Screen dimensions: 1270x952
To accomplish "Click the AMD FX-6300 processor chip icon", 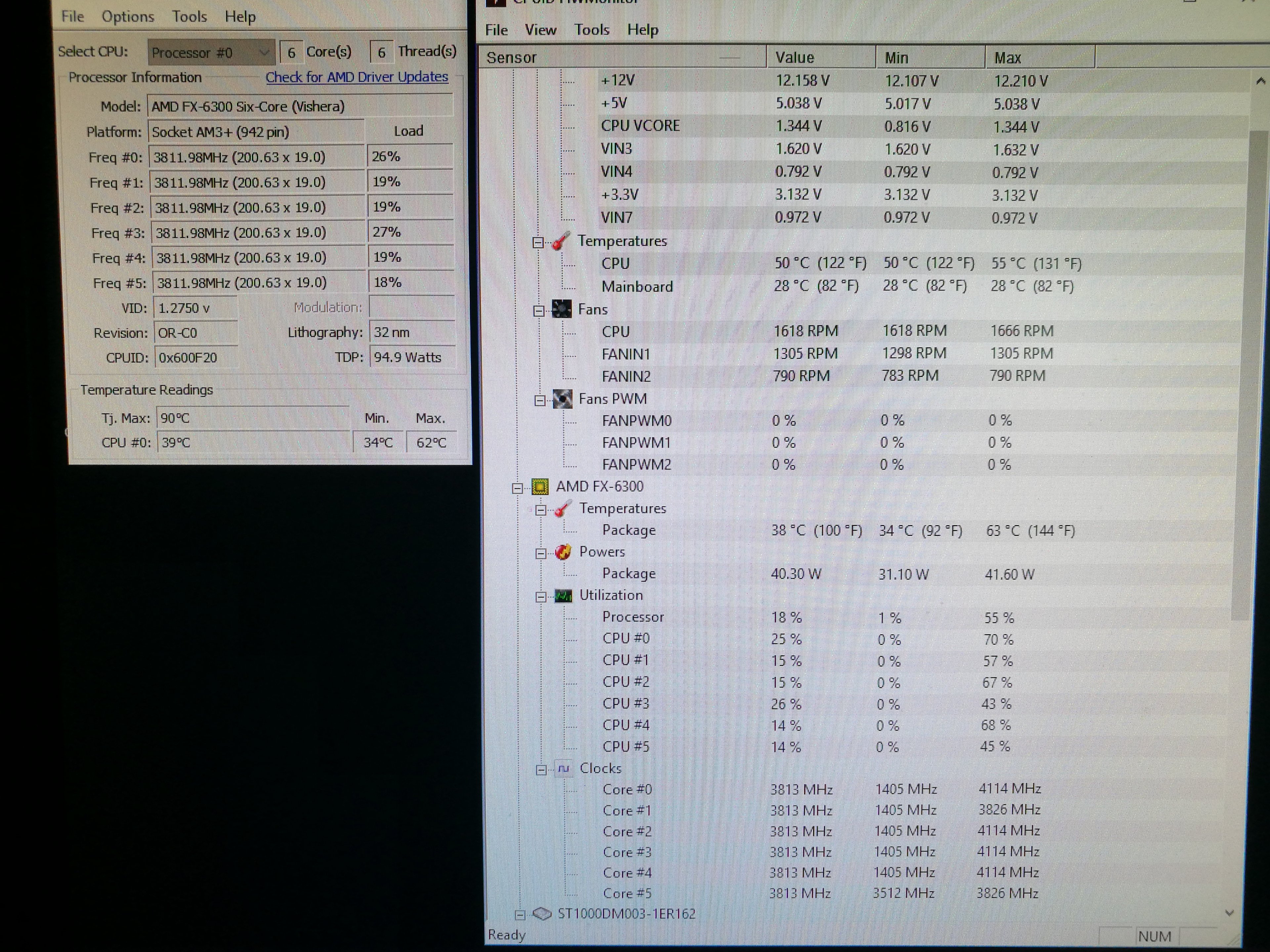I will [x=540, y=487].
